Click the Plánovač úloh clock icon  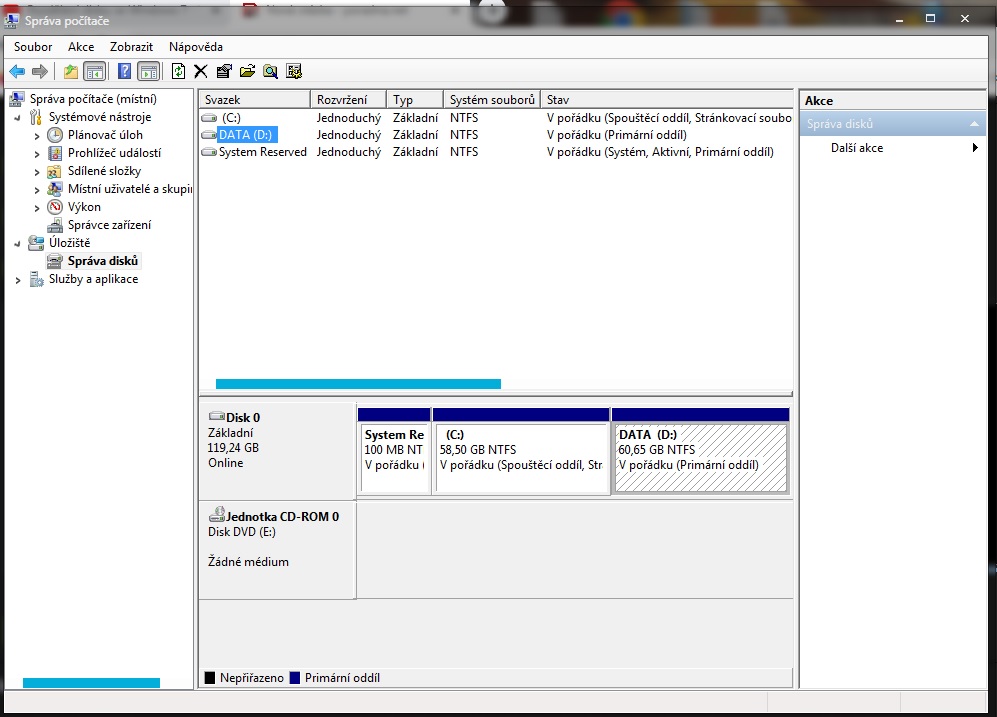[x=55, y=135]
